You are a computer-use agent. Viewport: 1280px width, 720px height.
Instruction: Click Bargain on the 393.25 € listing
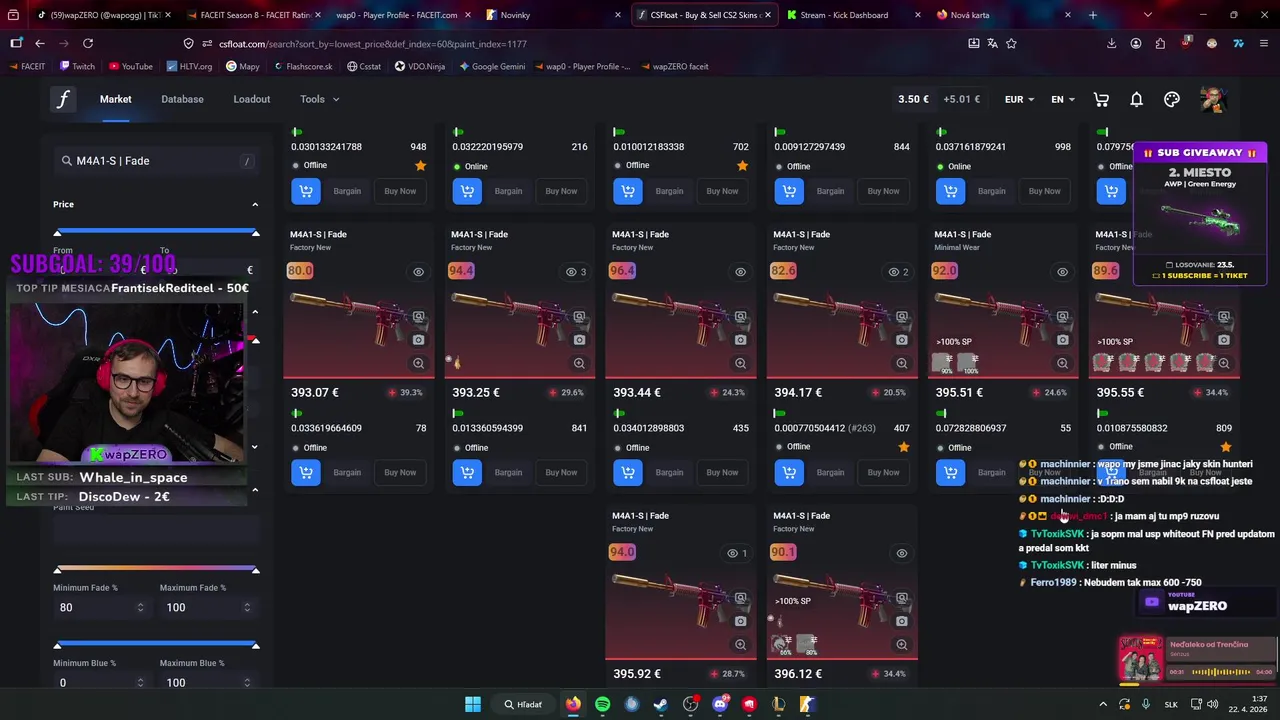(508, 472)
